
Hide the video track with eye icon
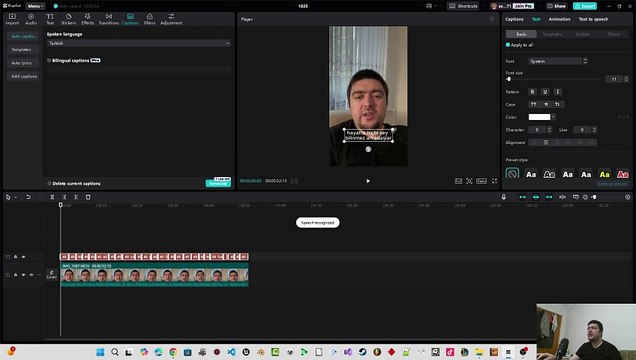[24, 275]
